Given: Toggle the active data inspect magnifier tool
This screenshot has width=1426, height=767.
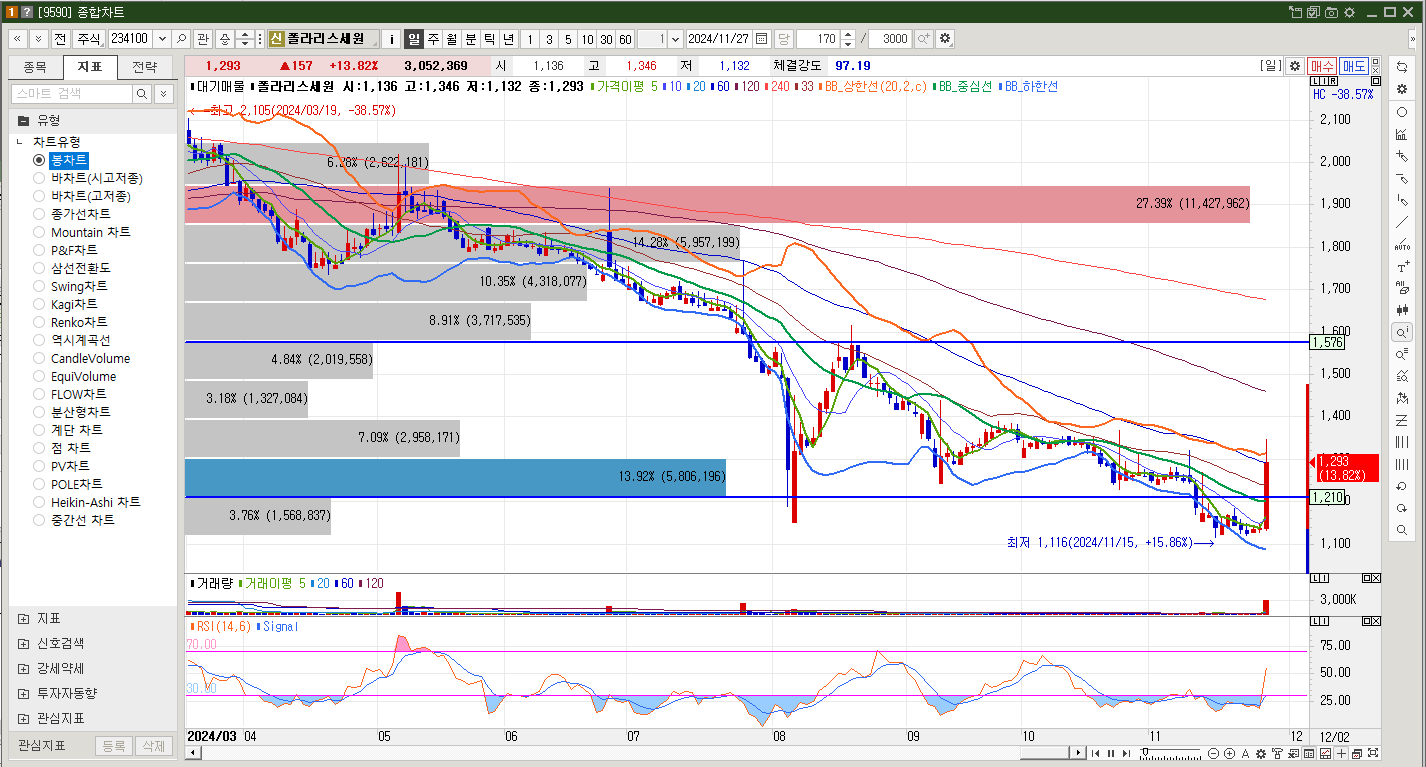Looking at the screenshot, I should click(x=1402, y=332).
